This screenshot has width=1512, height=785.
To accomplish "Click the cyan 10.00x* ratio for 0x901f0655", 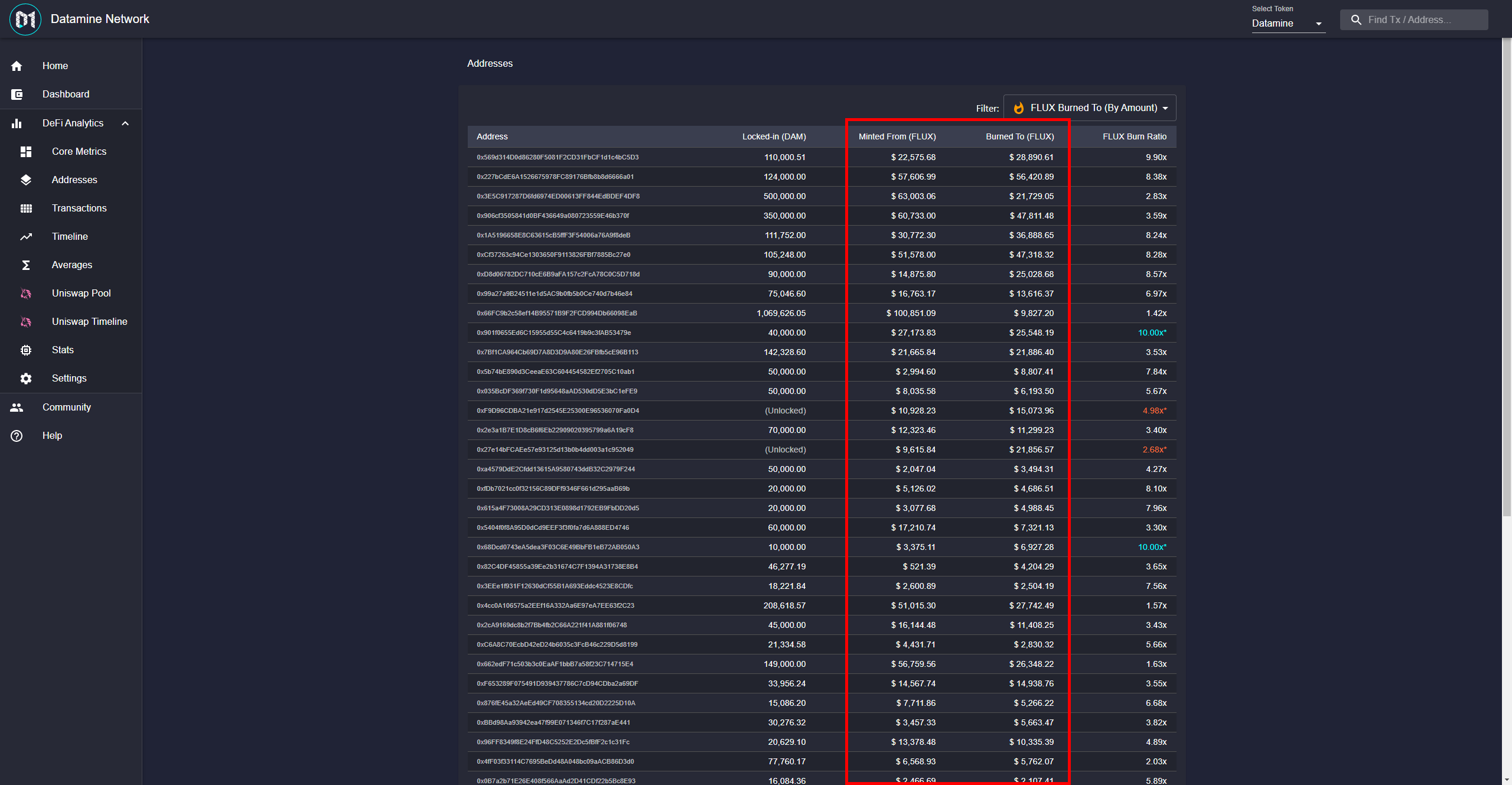I will 1152,333.
